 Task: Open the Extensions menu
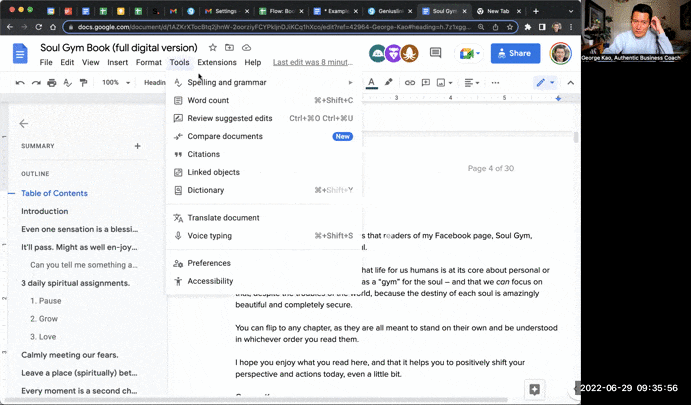tap(217, 62)
